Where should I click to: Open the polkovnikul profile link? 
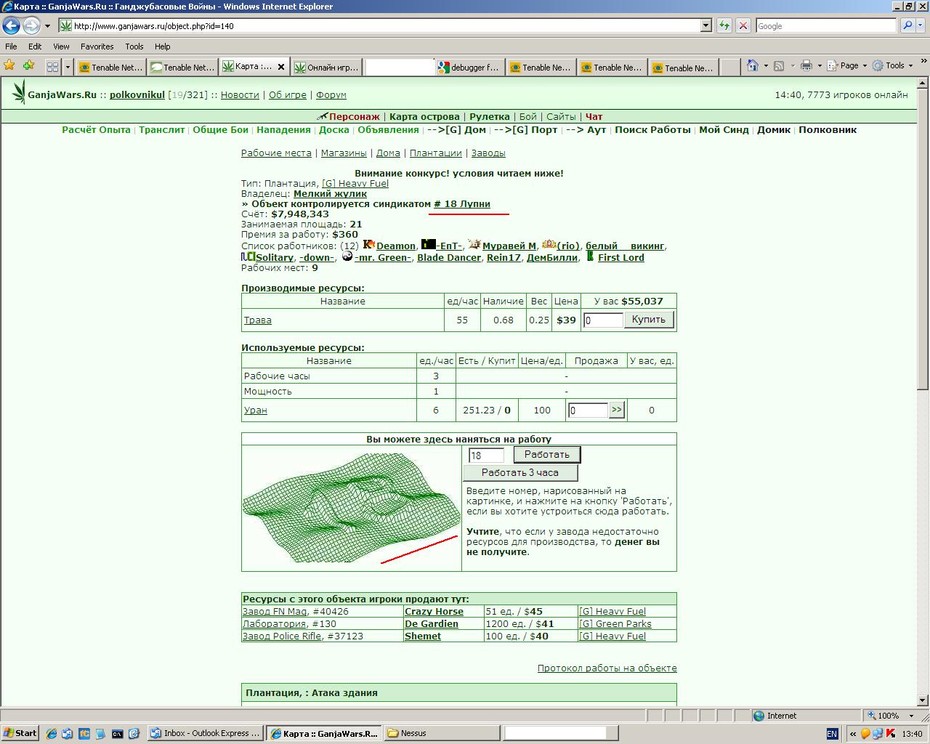pos(137,95)
